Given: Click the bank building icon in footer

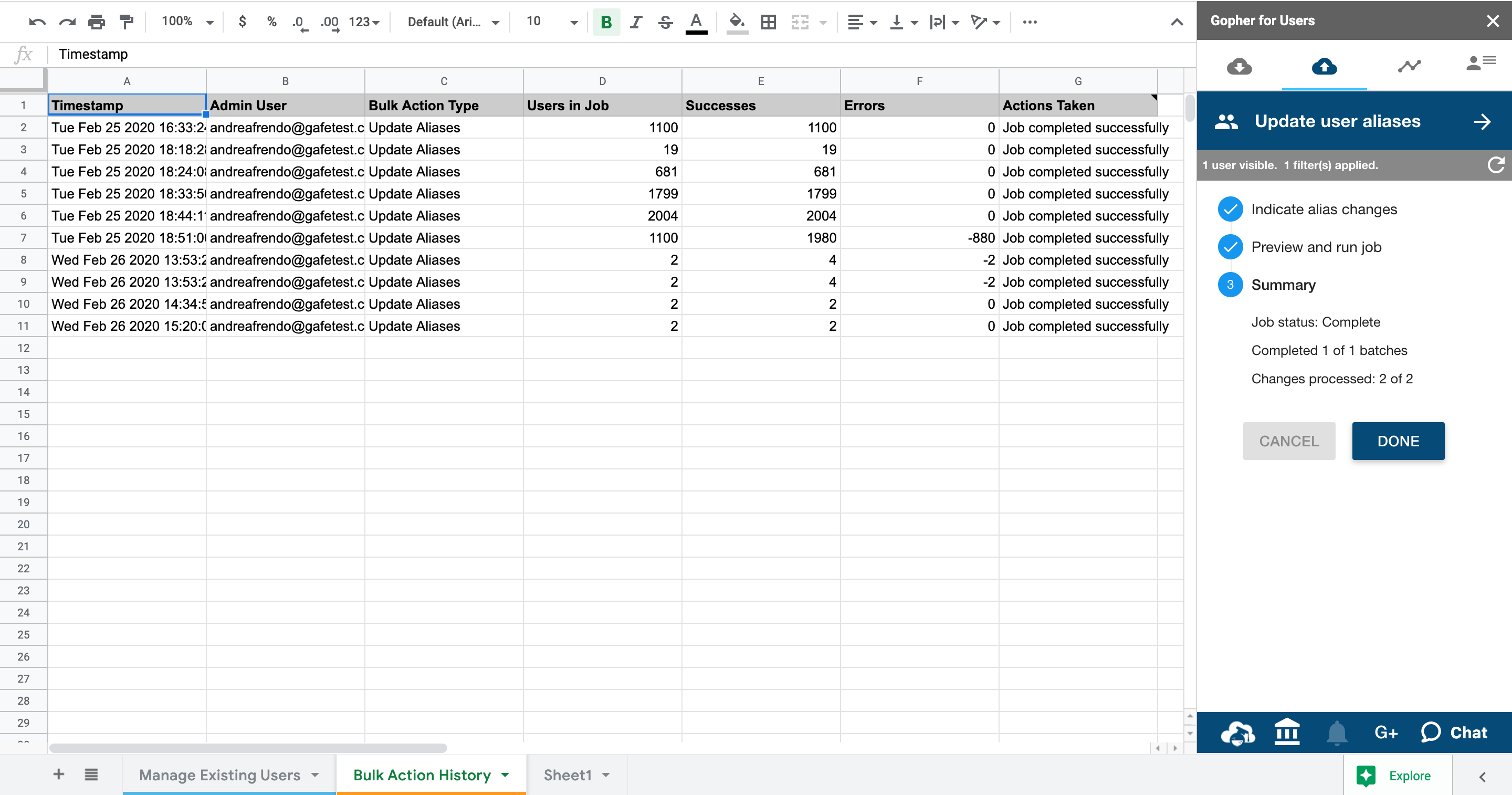Looking at the screenshot, I should [1287, 732].
